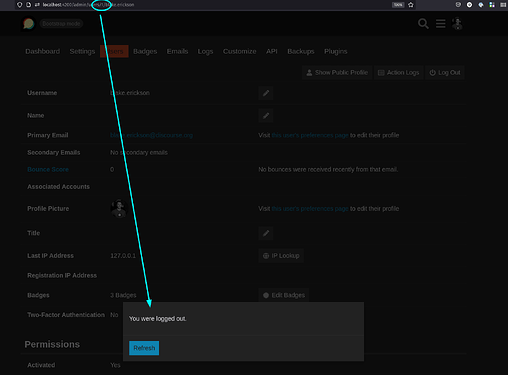Click the rightmost browser toolbar icon

(x=503, y=5)
